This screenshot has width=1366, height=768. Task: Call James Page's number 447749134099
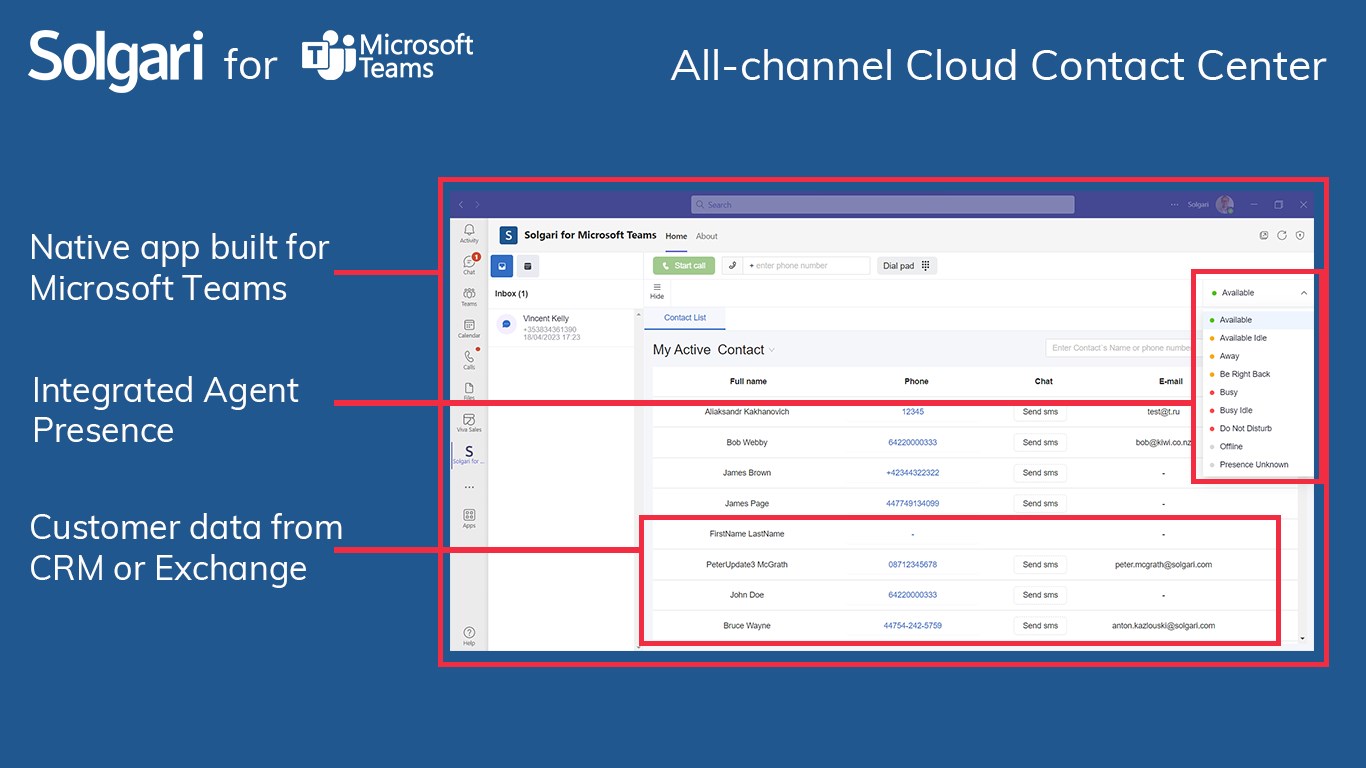pos(912,504)
